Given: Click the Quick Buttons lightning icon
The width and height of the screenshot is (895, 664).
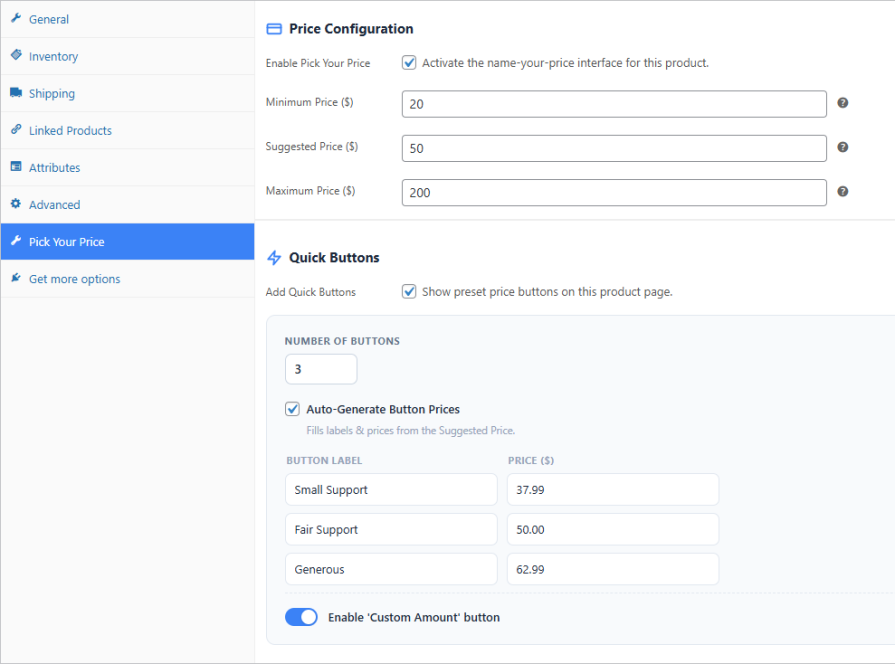Looking at the screenshot, I should point(272,257).
